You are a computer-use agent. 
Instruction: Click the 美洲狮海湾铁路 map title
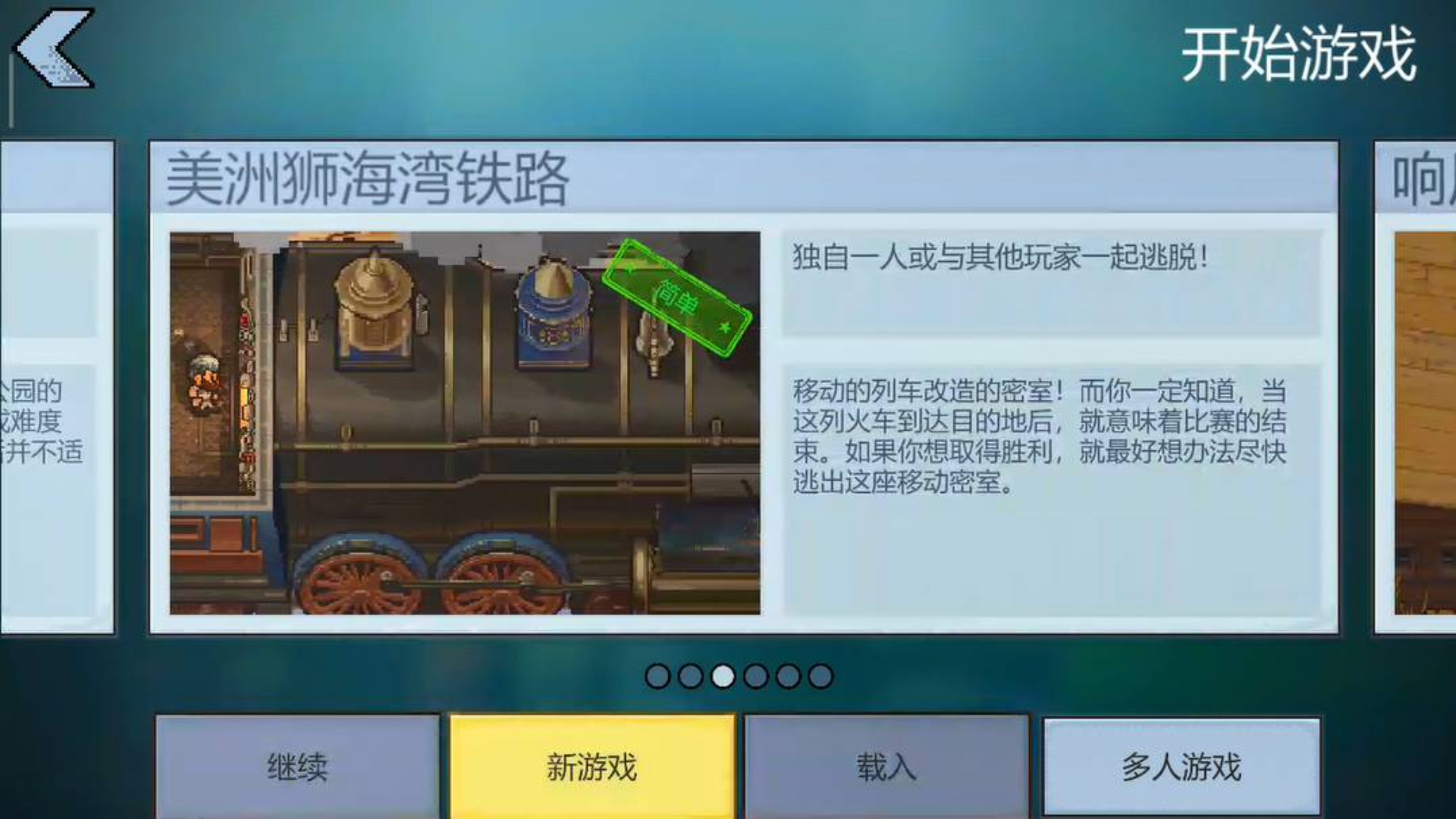(367, 179)
